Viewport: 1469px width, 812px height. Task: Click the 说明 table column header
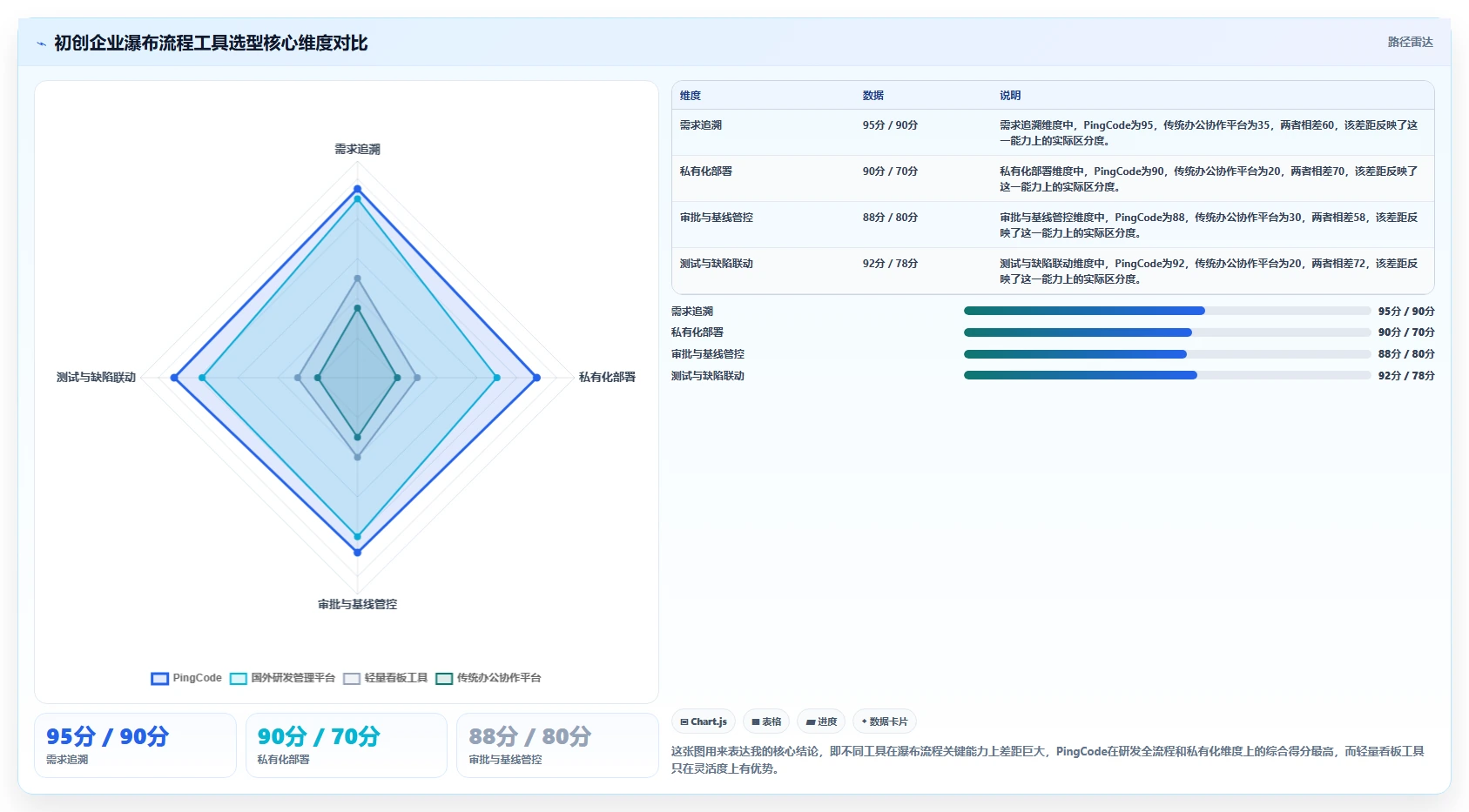tap(1010, 96)
